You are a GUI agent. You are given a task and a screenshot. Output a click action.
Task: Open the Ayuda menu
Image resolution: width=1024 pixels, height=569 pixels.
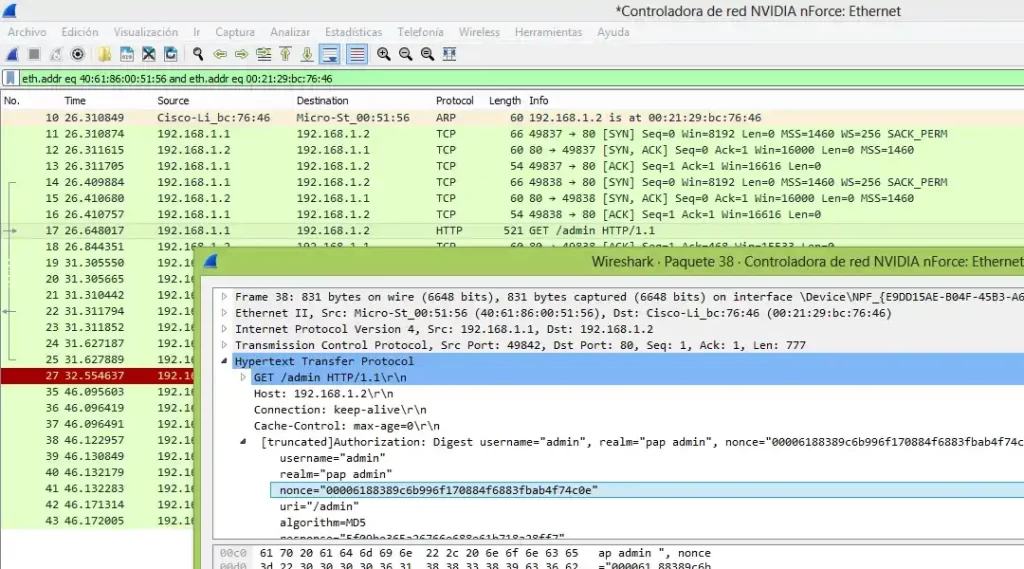613,32
